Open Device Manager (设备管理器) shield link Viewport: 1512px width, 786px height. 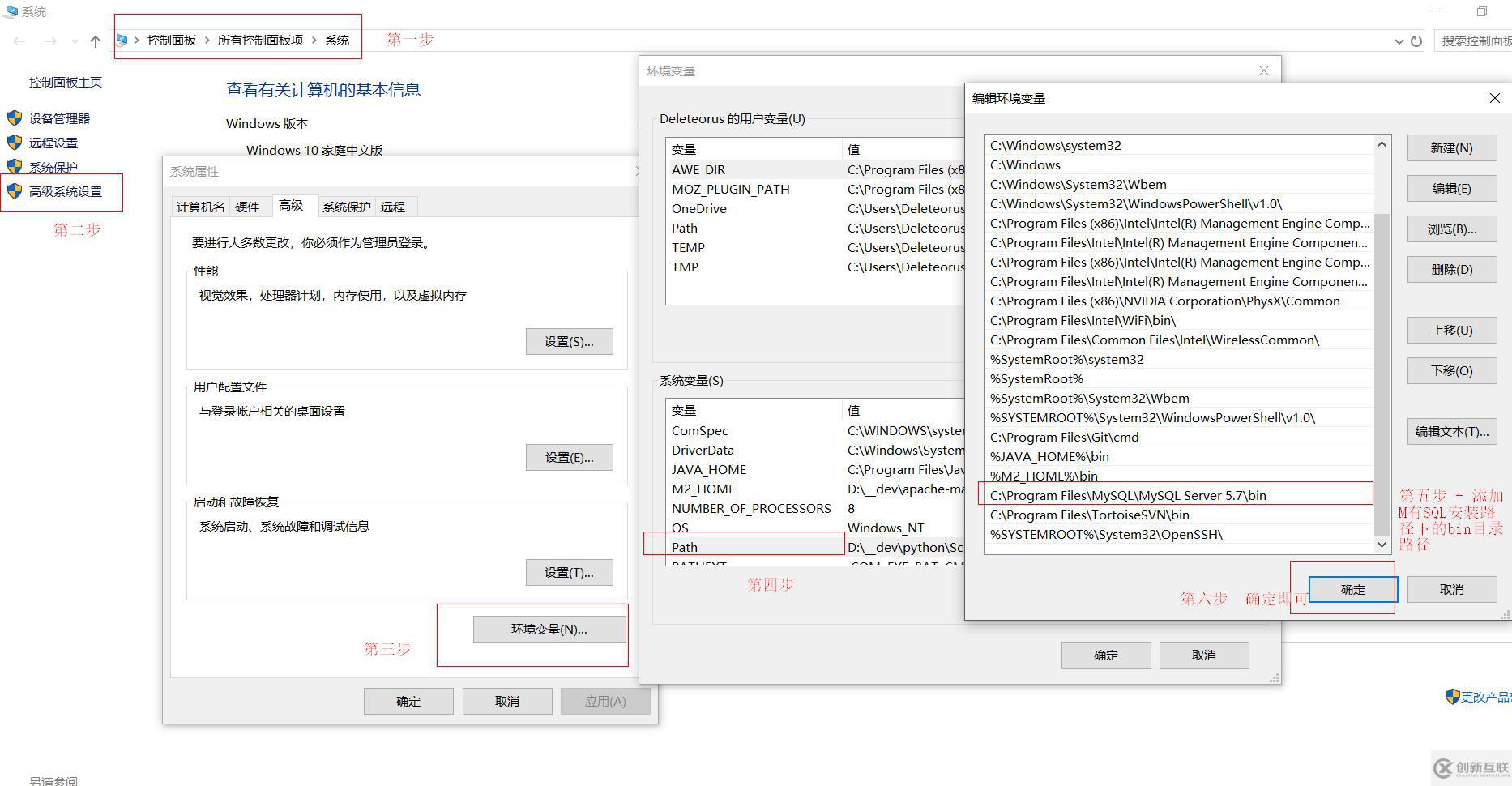[x=59, y=118]
